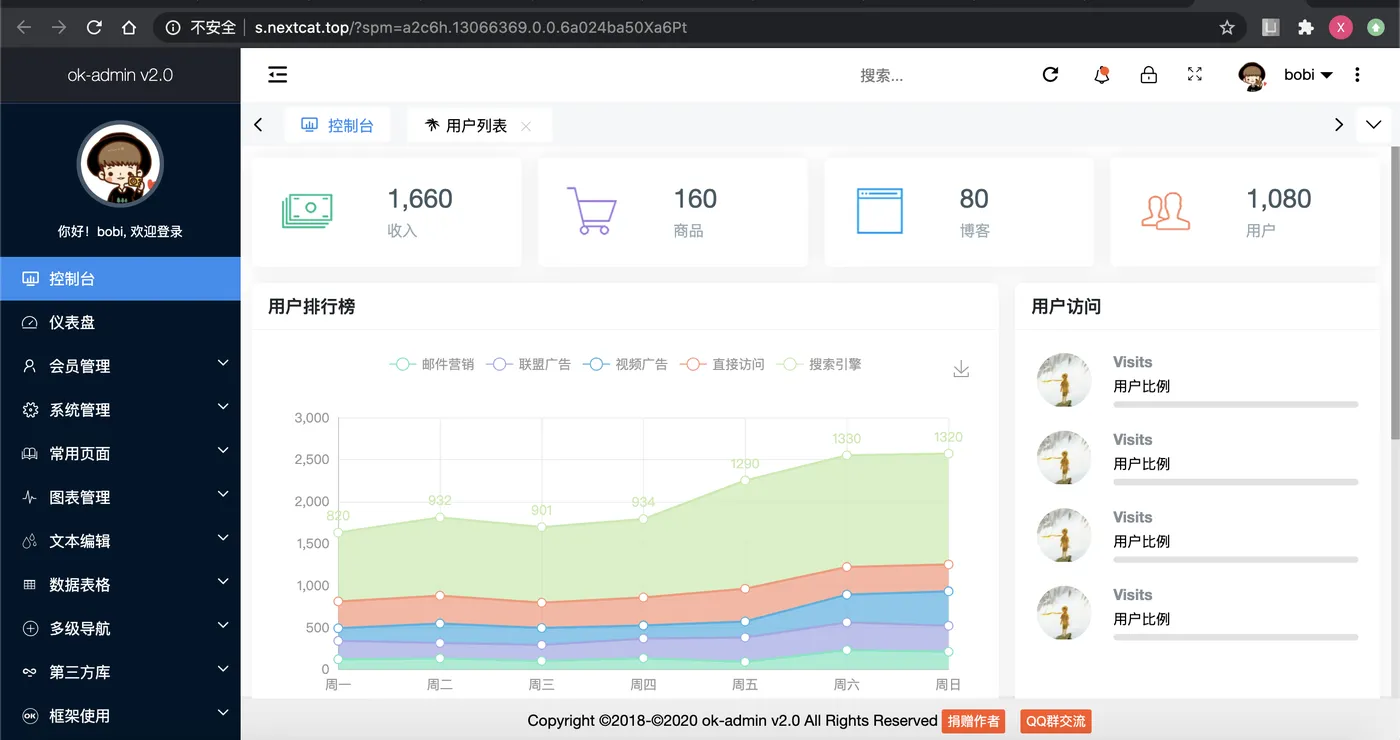The image size is (1400, 740).
Task: Click the gray square extension icon in Chrome toolbar
Action: click(1270, 28)
